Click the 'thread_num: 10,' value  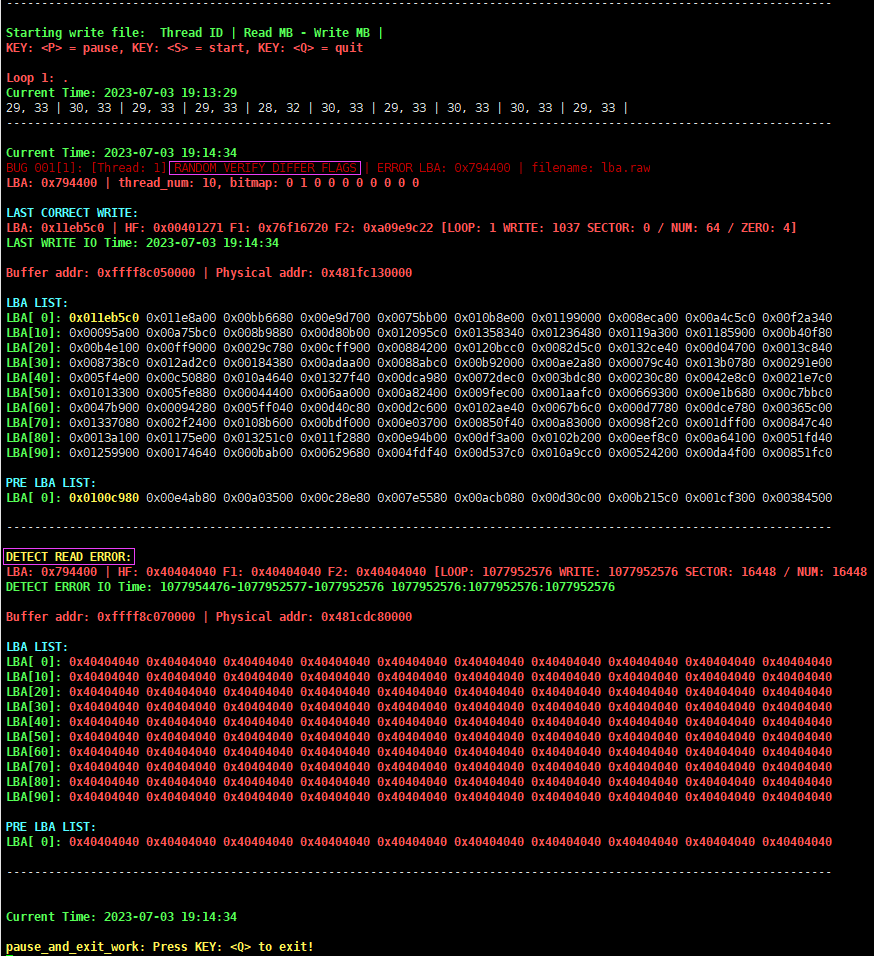click(x=171, y=183)
